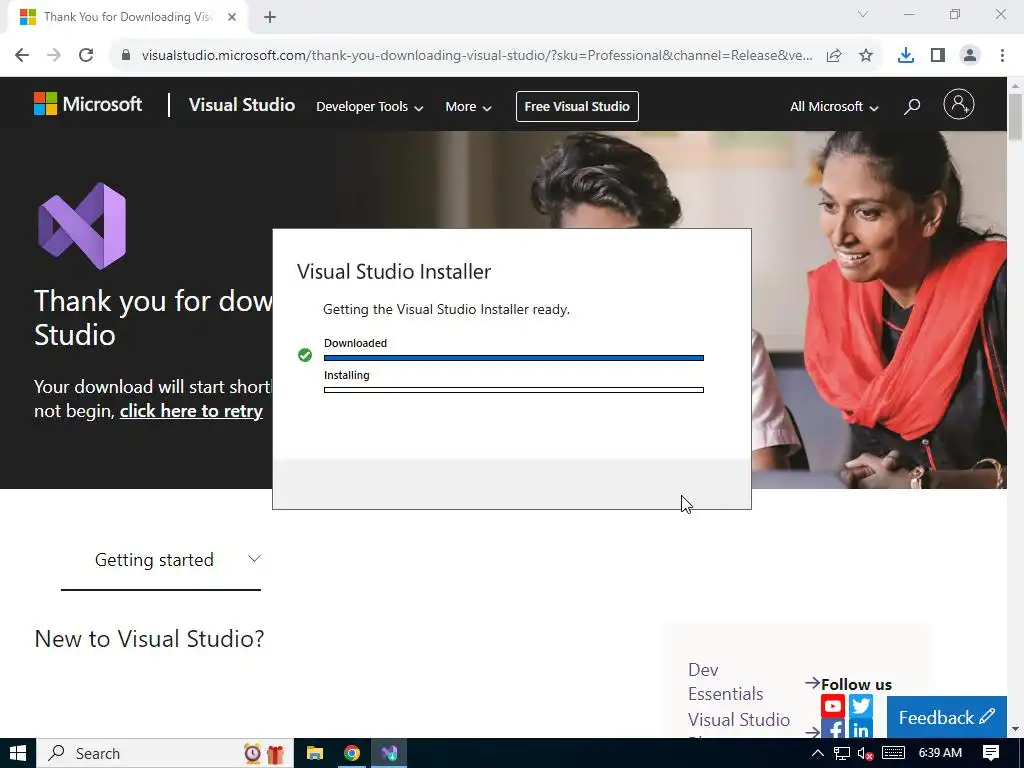Expand the All Microsoft menu

click(x=834, y=106)
